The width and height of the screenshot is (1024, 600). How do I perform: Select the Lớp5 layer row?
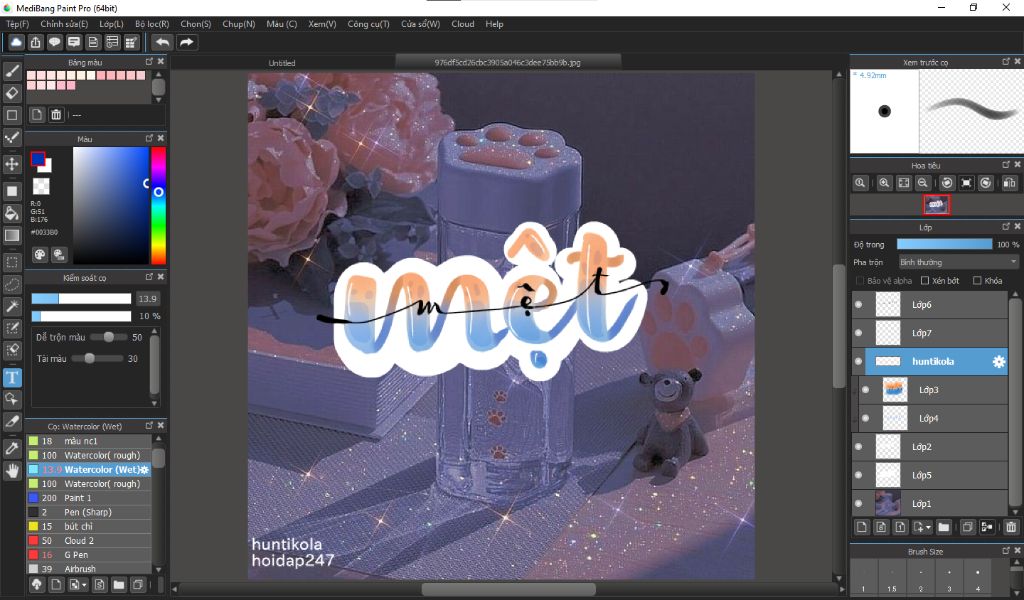pyautogui.click(x=930, y=475)
